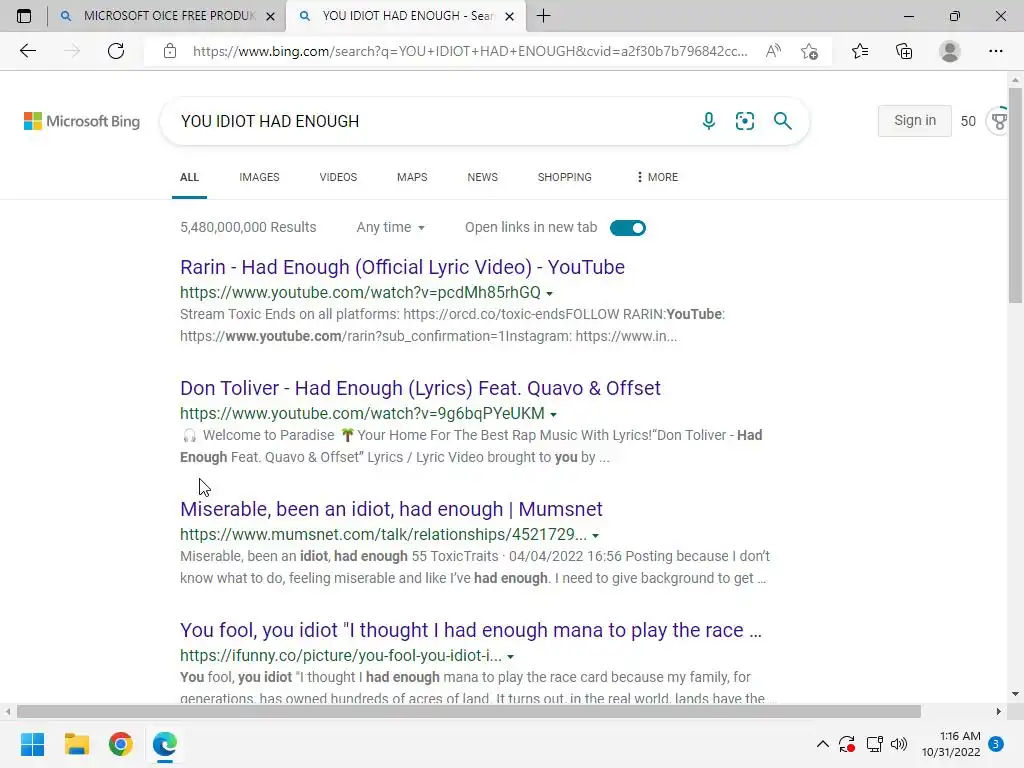
Task: Open Settings and more ellipsis menu
Action: tap(995, 51)
